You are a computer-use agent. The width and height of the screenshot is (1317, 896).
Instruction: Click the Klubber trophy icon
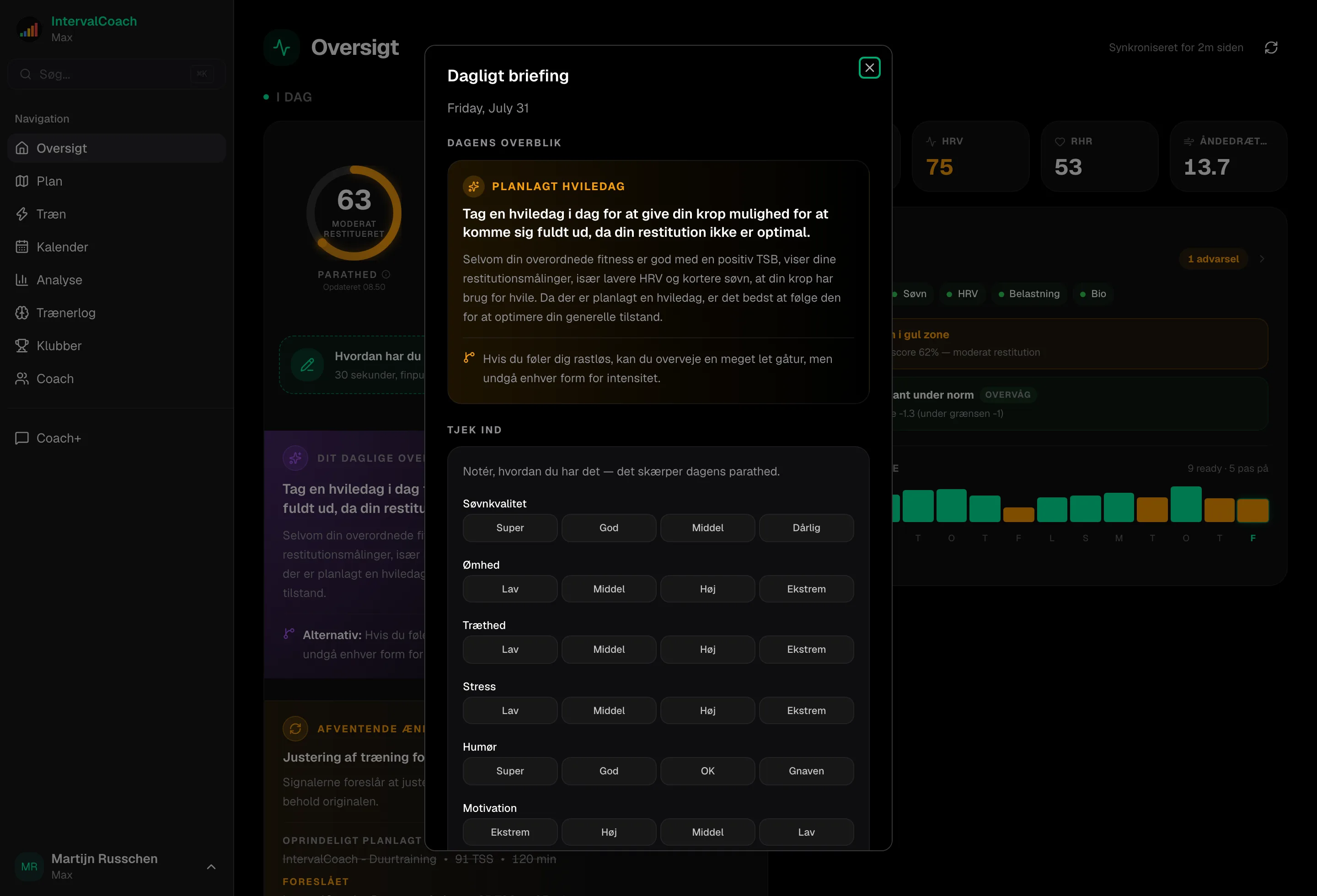point(22,346)
